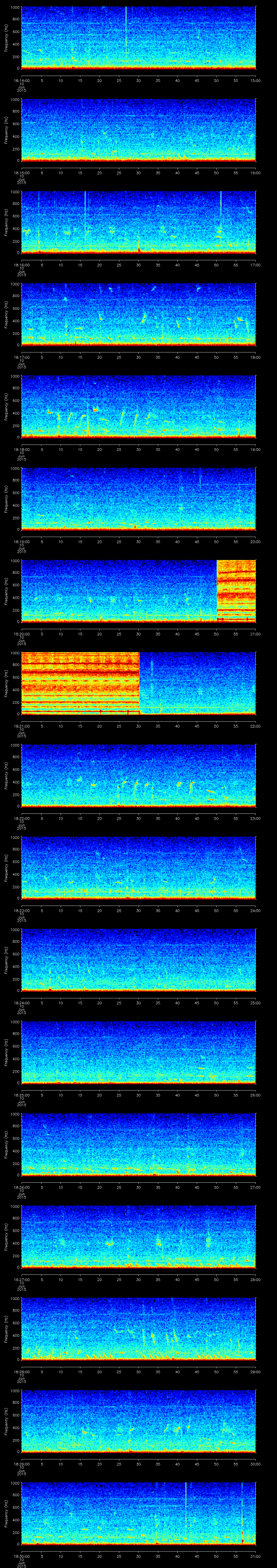
Task: Click the spectrogram panel starting at 18:19:00
Action: [x=138, y=499]
